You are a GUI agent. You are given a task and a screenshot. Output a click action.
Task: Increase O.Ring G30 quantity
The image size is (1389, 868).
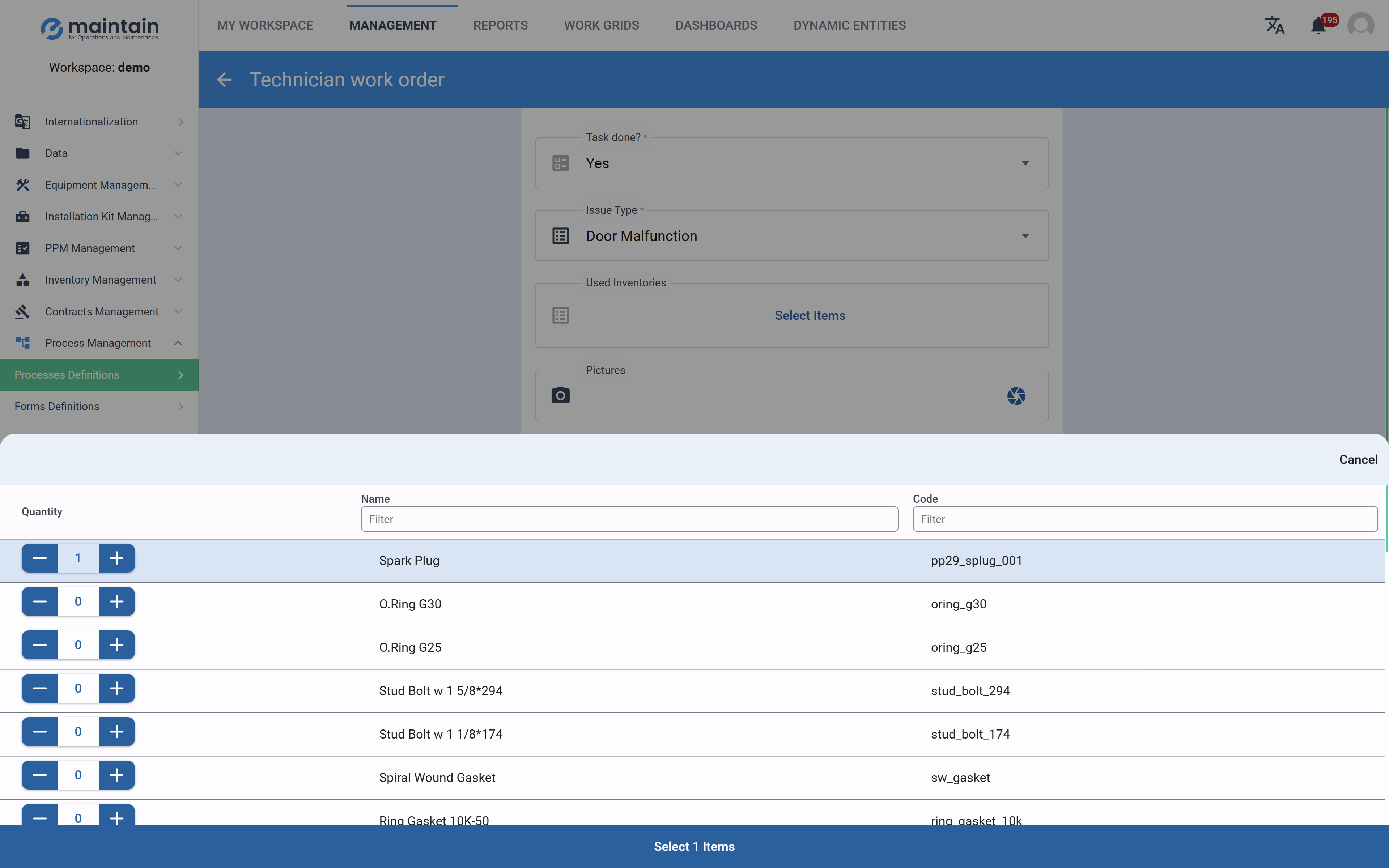[116, 601]
